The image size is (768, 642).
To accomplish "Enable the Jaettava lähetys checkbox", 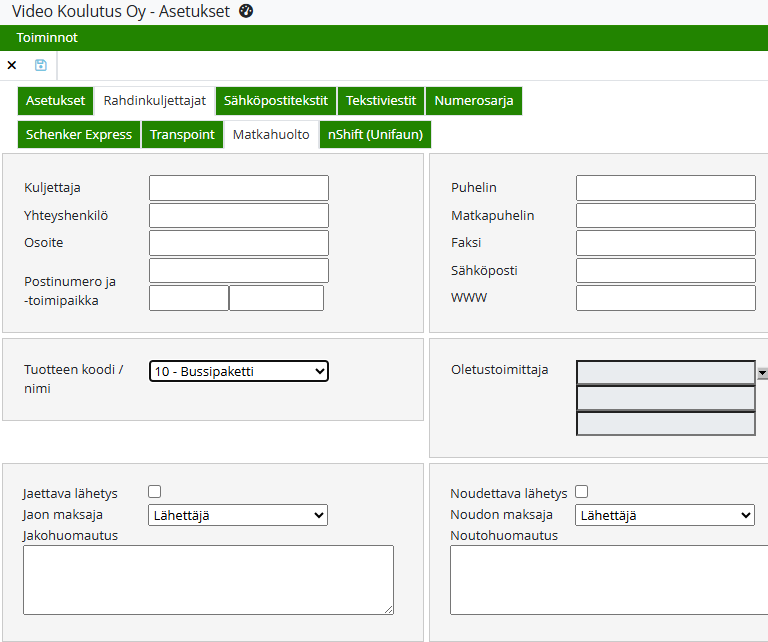I will pos(154,491).
